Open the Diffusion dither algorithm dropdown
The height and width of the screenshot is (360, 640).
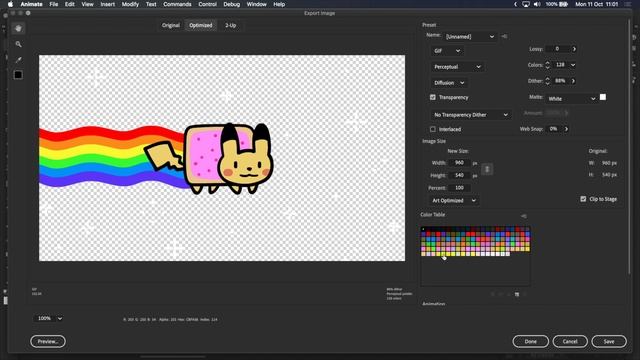click(x=449, y=82)
